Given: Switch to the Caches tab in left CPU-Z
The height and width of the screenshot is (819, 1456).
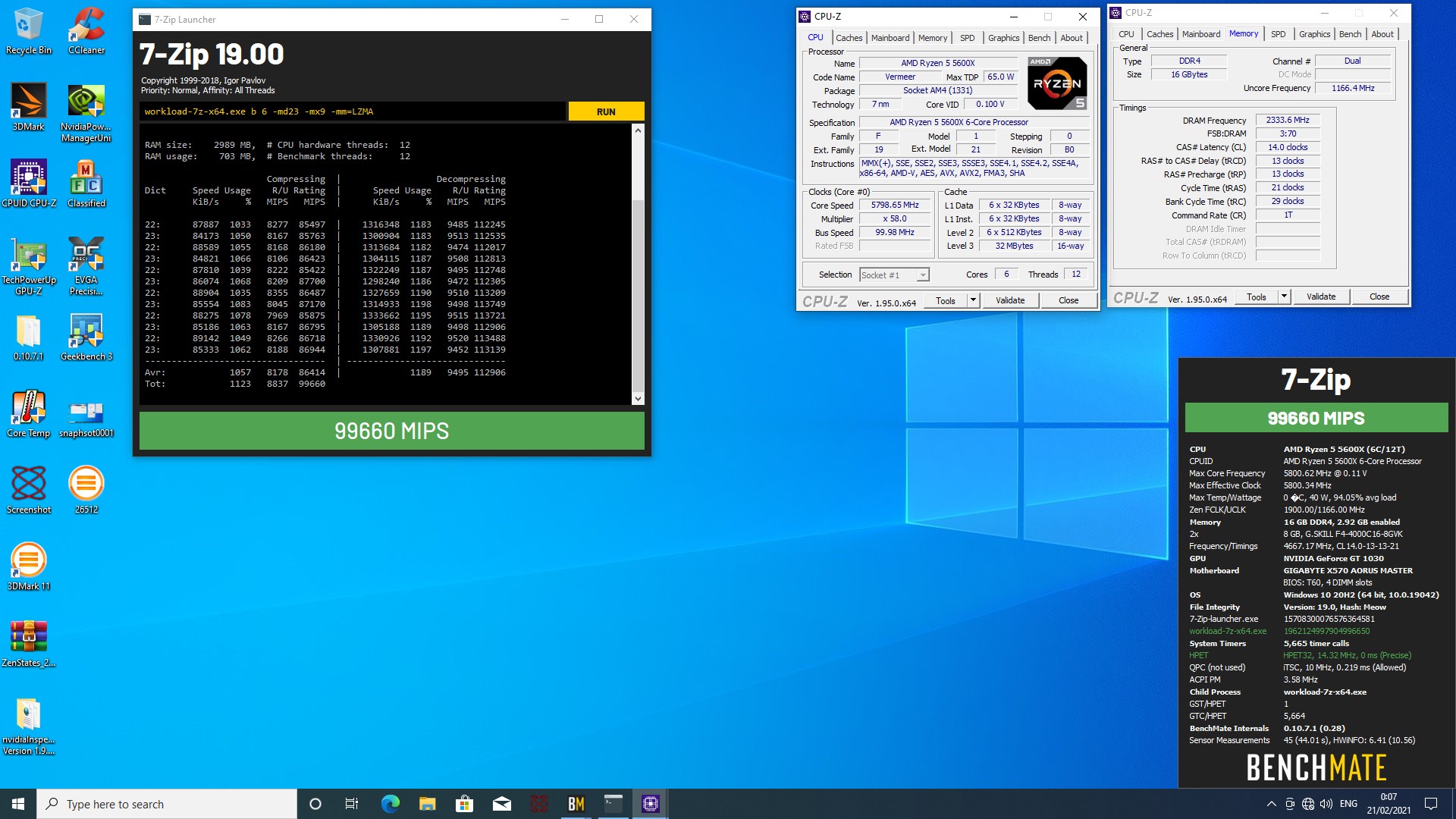Looking at the screenshot, I should point(849,38).
